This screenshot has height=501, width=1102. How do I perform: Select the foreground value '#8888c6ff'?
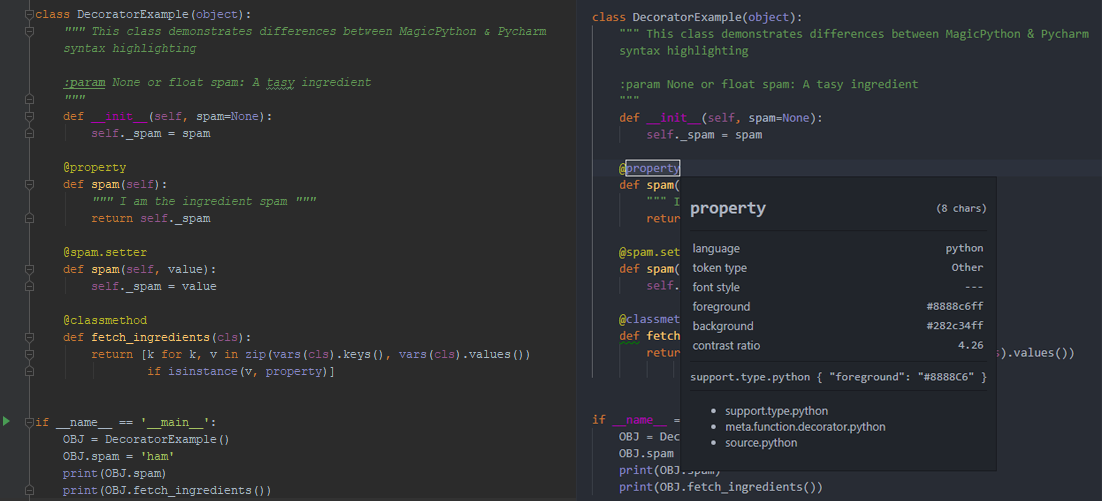tap(954, 307)
